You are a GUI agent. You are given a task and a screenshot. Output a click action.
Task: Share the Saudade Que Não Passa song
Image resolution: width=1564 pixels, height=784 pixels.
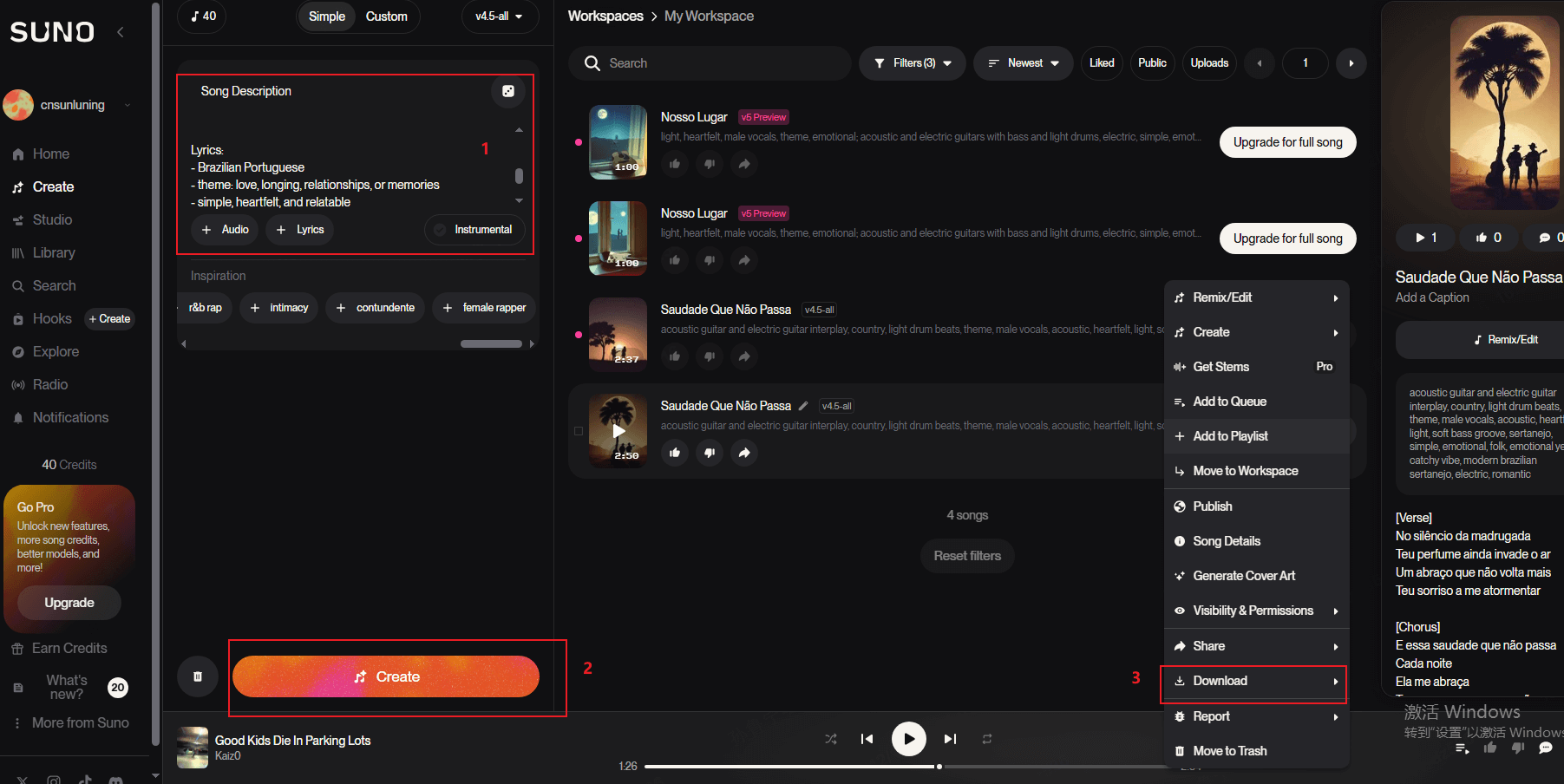pos(743,356)
